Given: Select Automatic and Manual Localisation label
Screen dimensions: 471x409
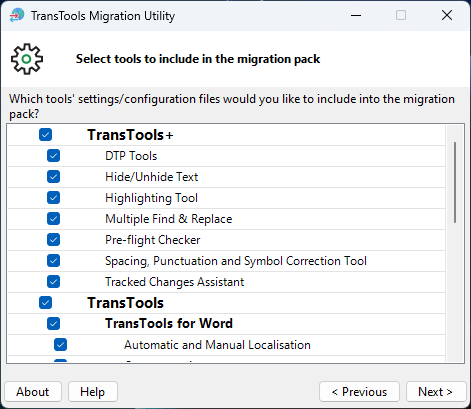Looking at the screenshot, I should (217, 345).
